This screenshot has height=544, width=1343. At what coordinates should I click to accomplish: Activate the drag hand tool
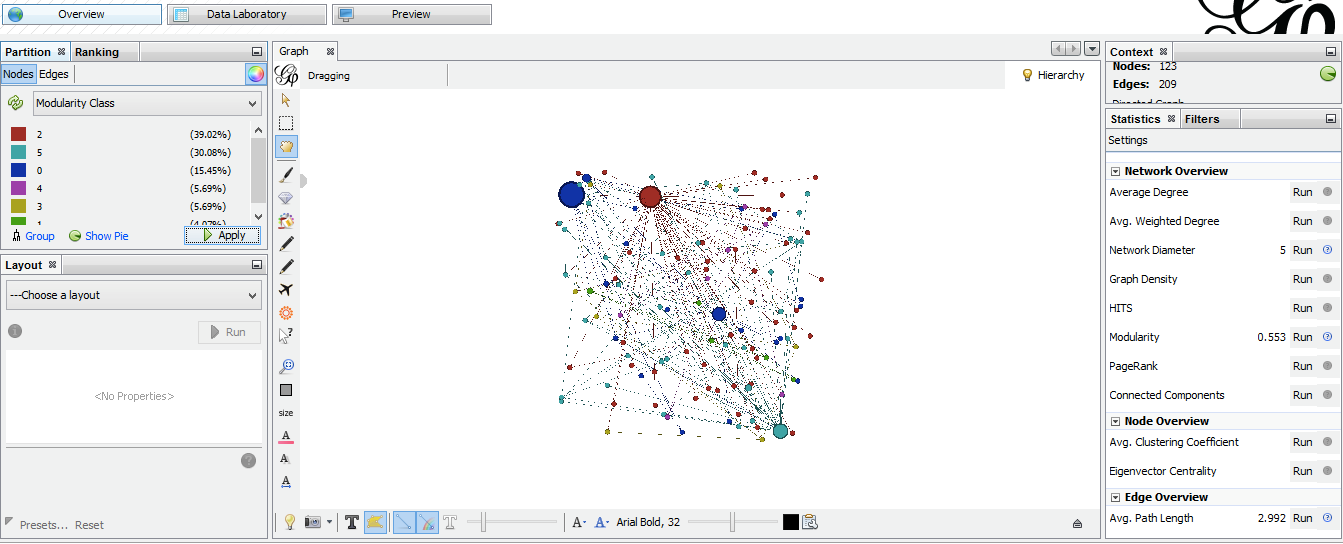[x=286, y=147]
